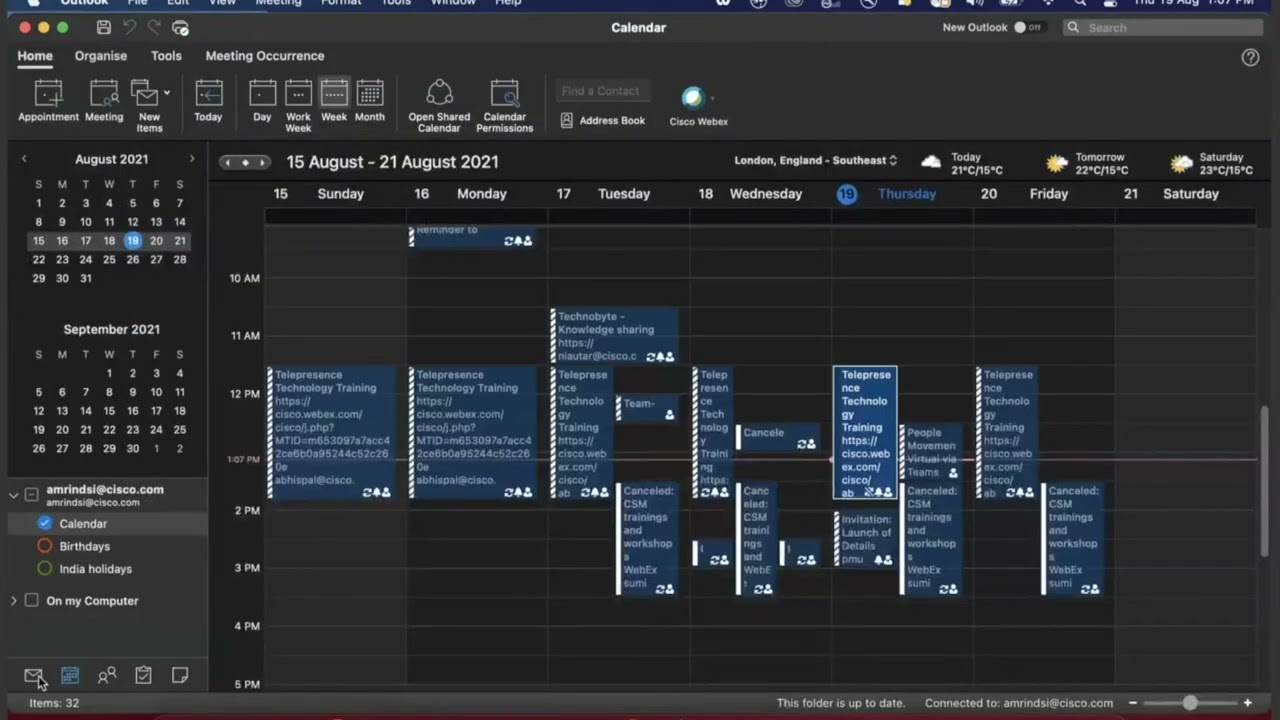Select the Calendar view icon in sidebar footer
Screen dimensions: 1280x720
[70, 676]
